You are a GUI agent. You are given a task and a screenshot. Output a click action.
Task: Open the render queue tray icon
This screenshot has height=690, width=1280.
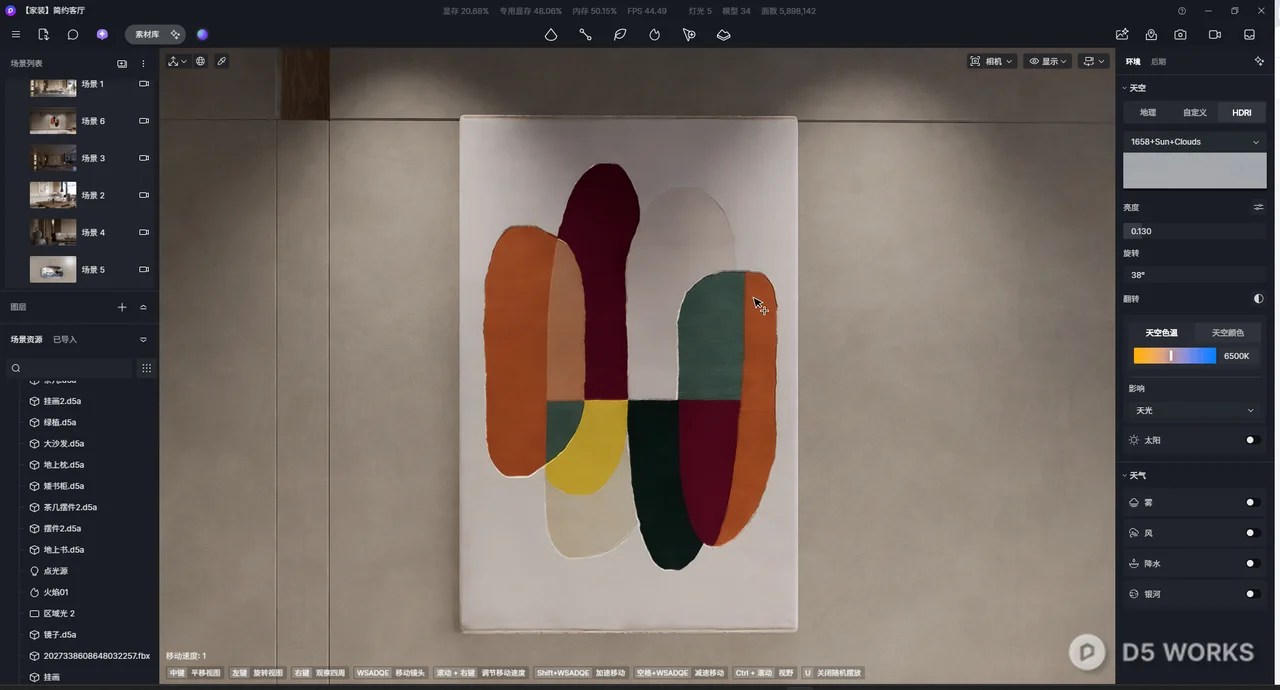(1249, 34)
